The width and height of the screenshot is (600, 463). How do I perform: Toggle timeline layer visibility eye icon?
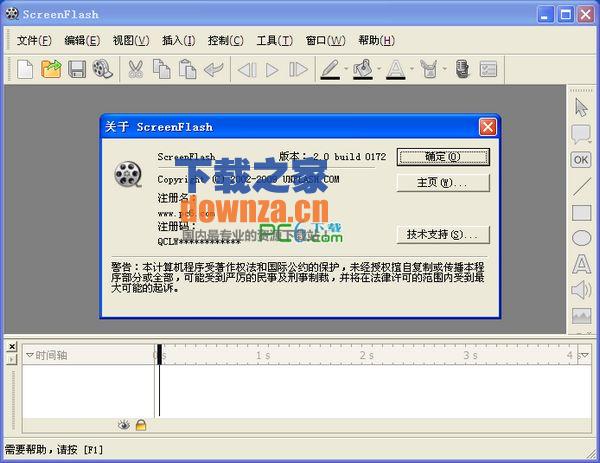pyautogui.click(x=124, y=425)
